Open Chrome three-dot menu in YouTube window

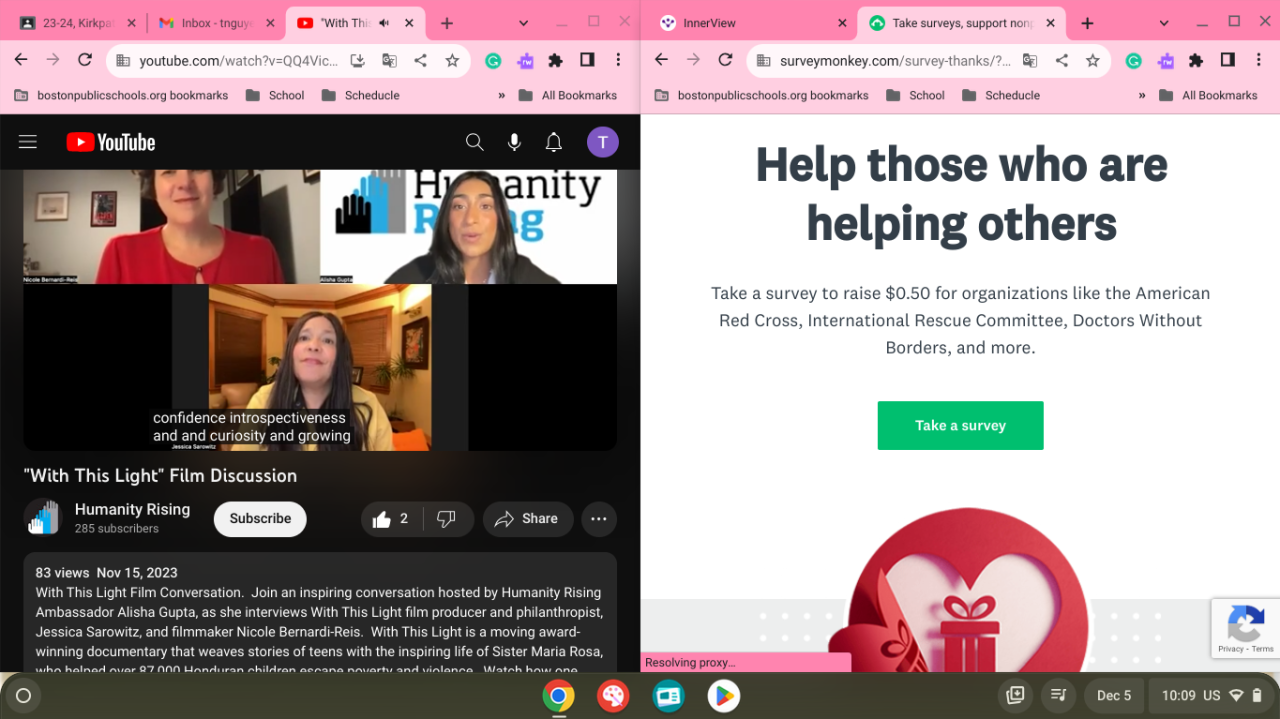tap(618, 61)
